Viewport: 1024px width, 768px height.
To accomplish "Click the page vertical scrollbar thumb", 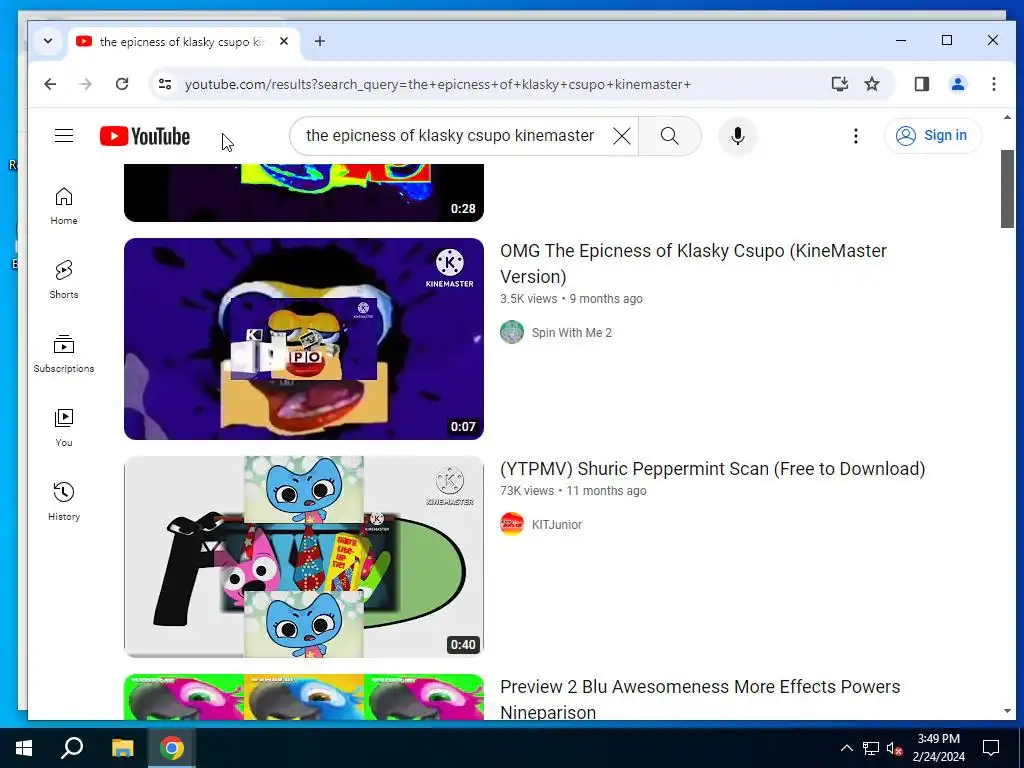I will click(x=1007, y=189).
